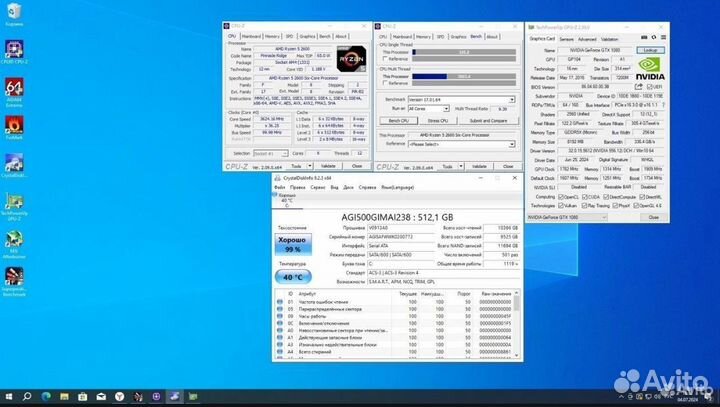Switch to CrystalDiskInfo taskbar icon
This screenshot has height=407, width=720.
(x=174, y=396)
